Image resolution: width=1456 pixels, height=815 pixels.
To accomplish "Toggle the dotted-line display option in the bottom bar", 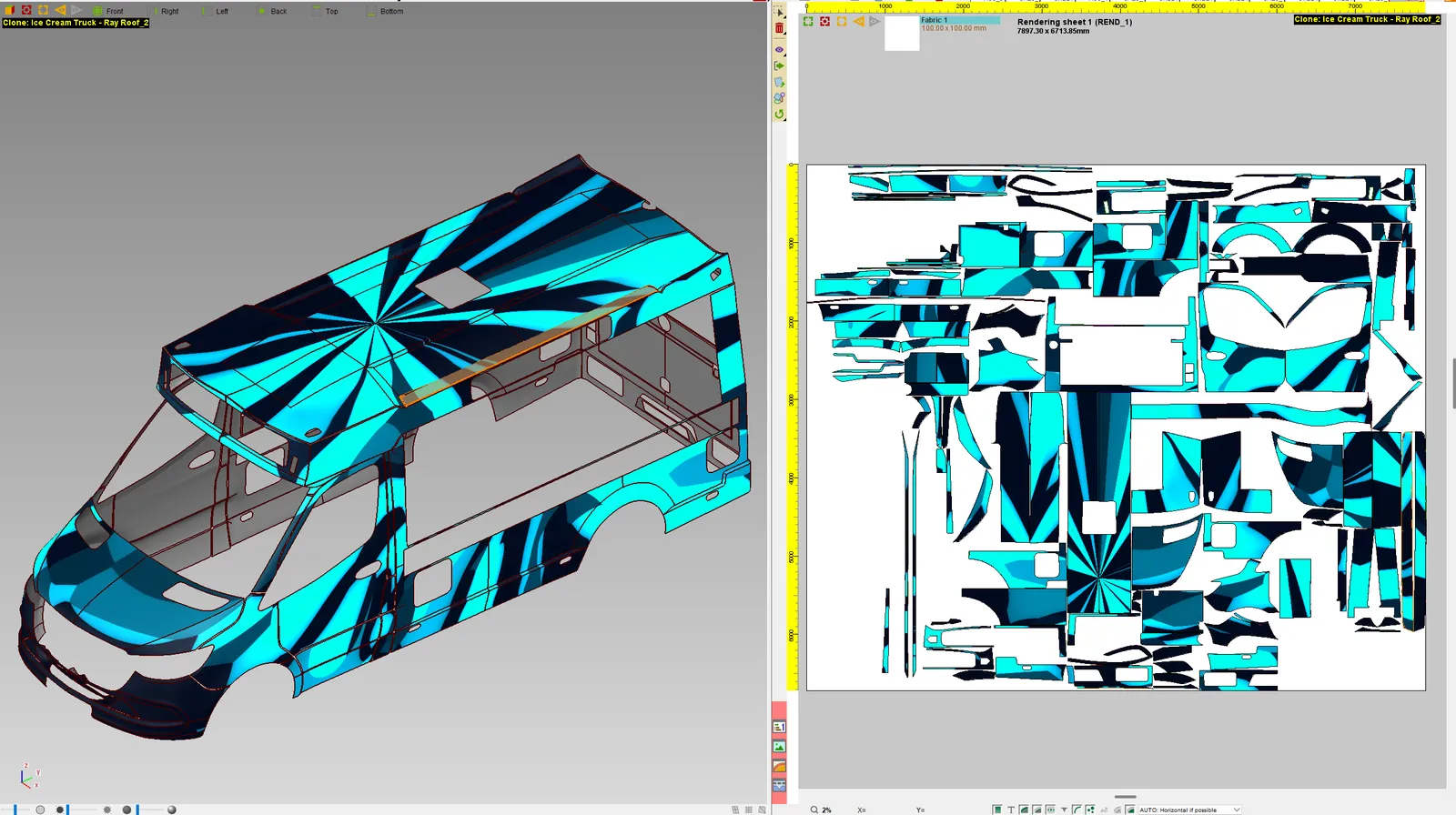I will pos(1050,810).
